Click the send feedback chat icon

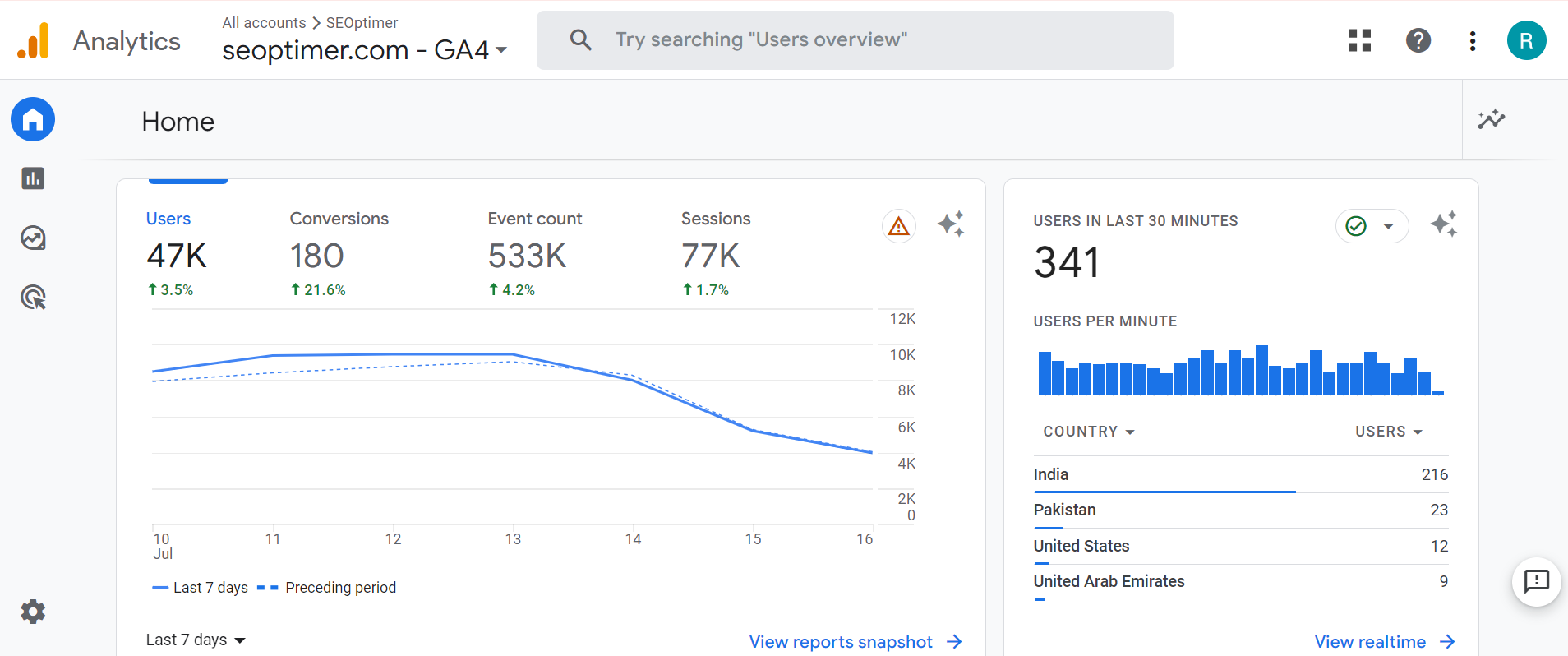[x=1536, y=582]
